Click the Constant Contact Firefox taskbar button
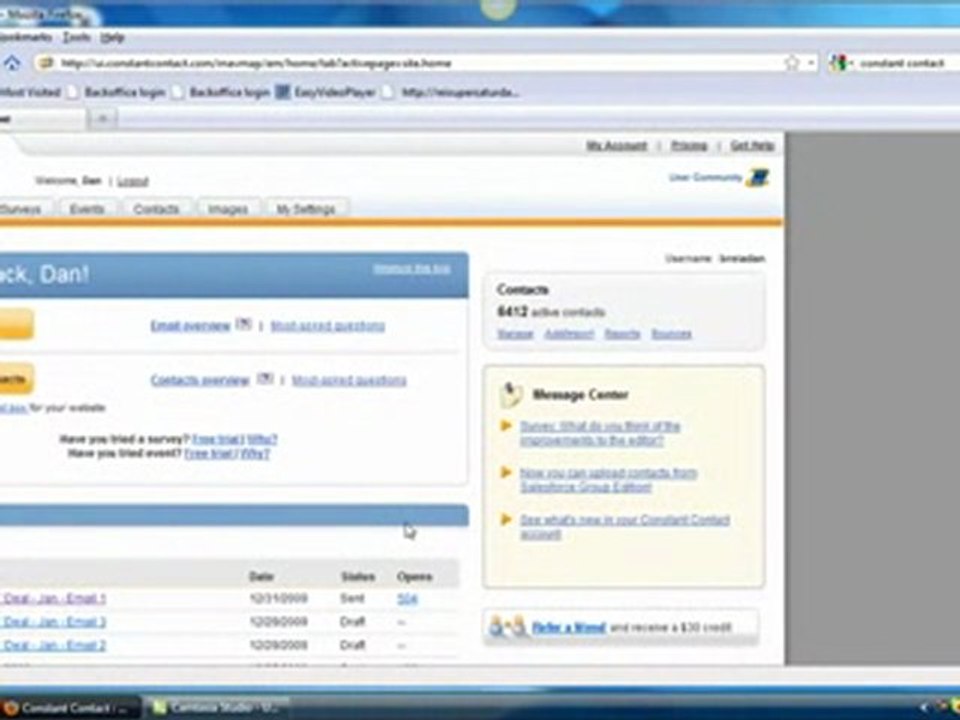The height and width of the screenshot is (720, 960). click(x=69, y=708)
